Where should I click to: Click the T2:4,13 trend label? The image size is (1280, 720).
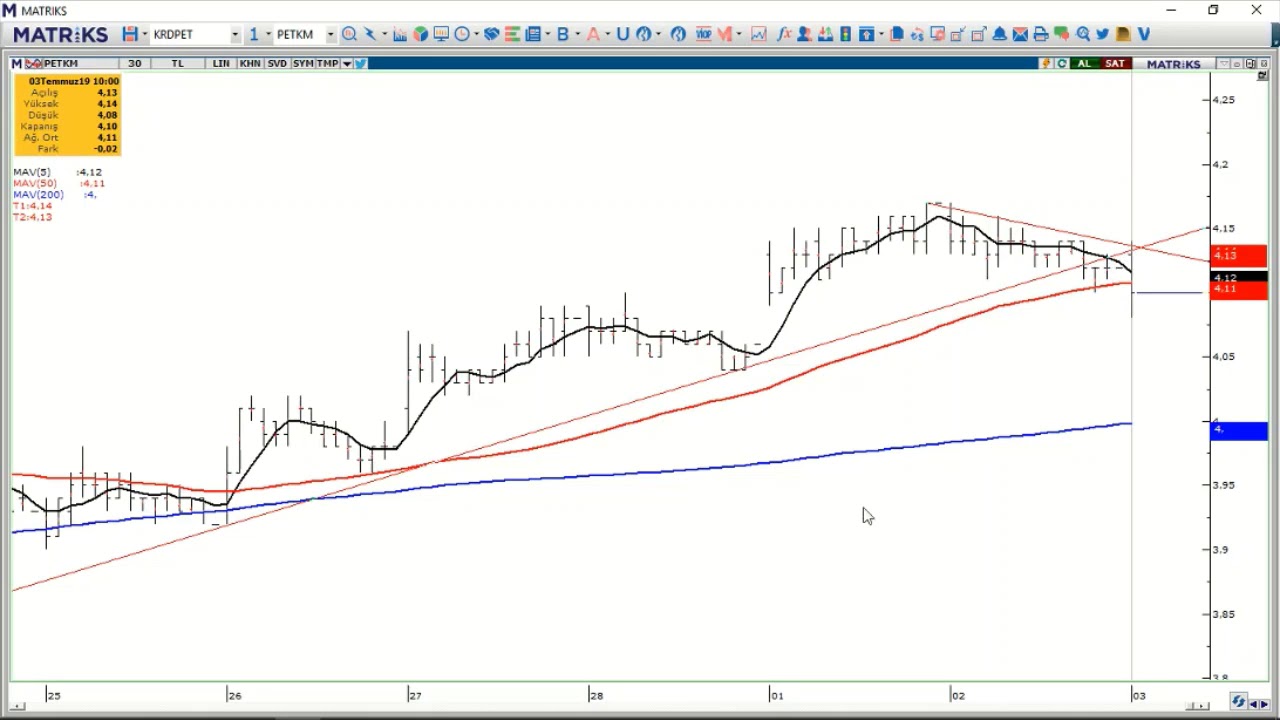tap(32, 216)
